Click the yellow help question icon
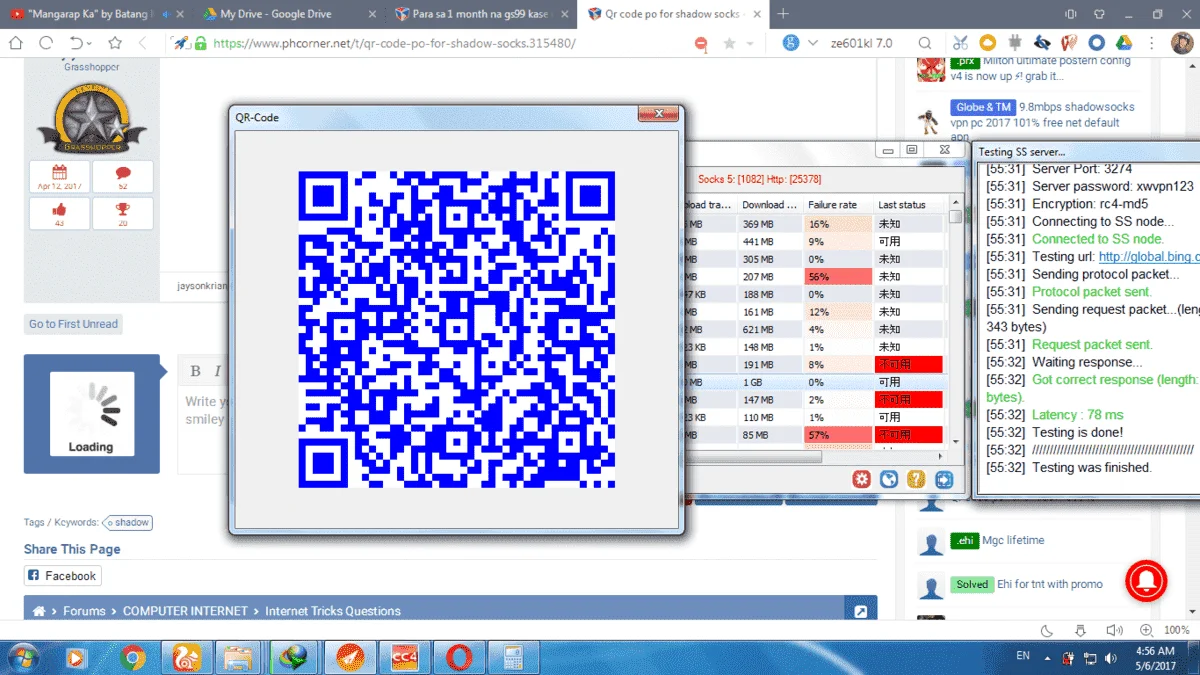 pyautogui.click(x=916, y=480)
